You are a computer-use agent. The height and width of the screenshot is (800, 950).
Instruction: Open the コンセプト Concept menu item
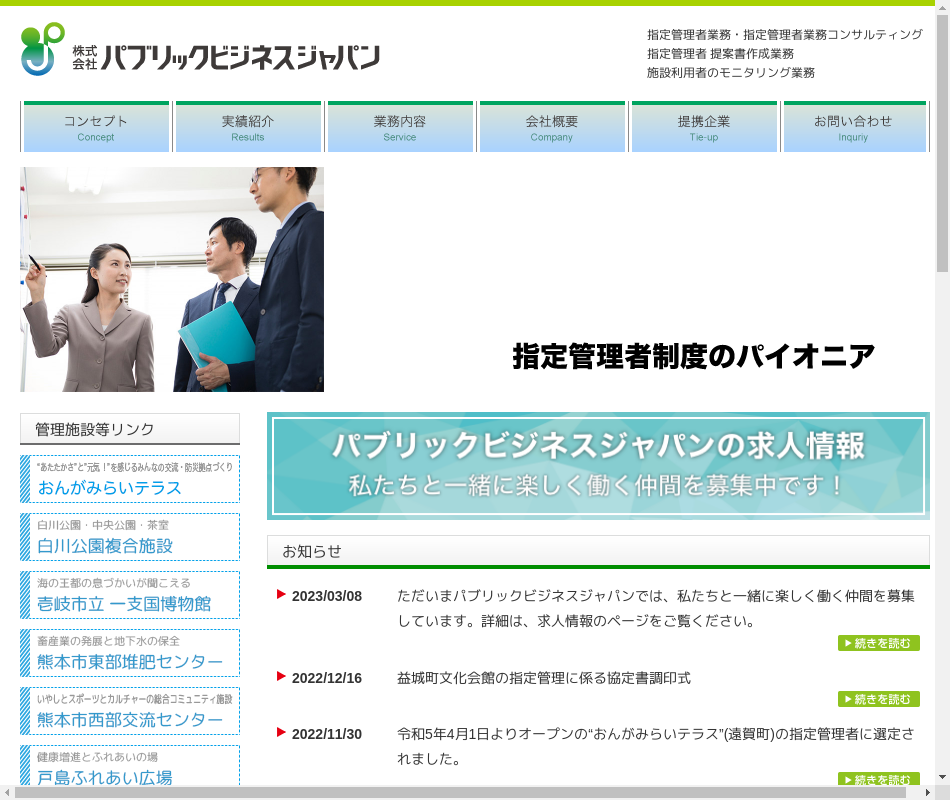tap(96, 127)
